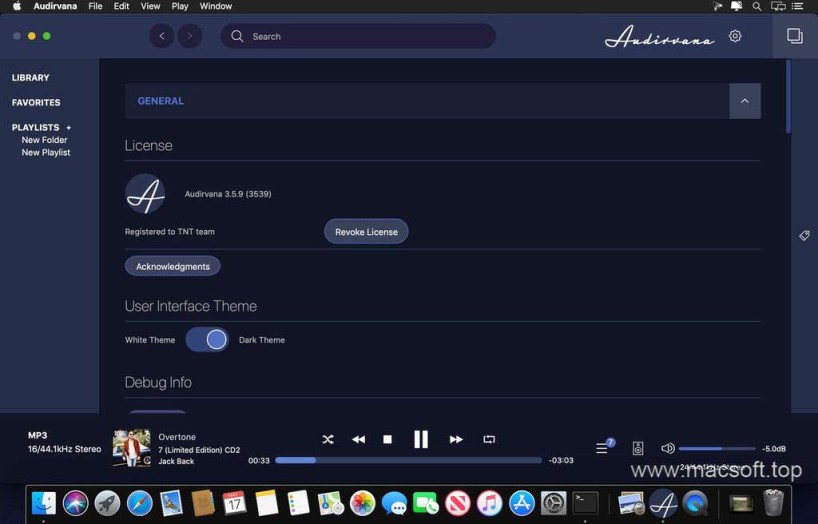Open the View menu
The width and height of the screenshot is (818, 524).
[x=150, y=6]
